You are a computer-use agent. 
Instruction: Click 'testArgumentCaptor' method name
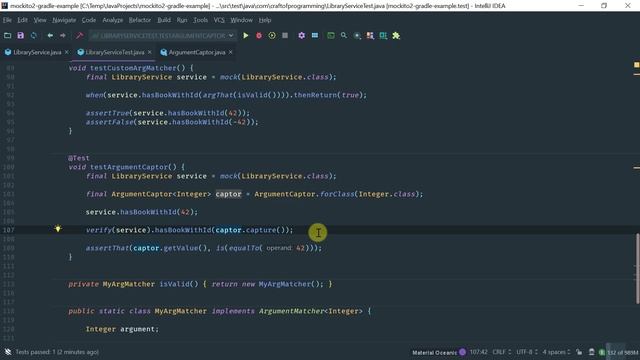click(129, 167)
